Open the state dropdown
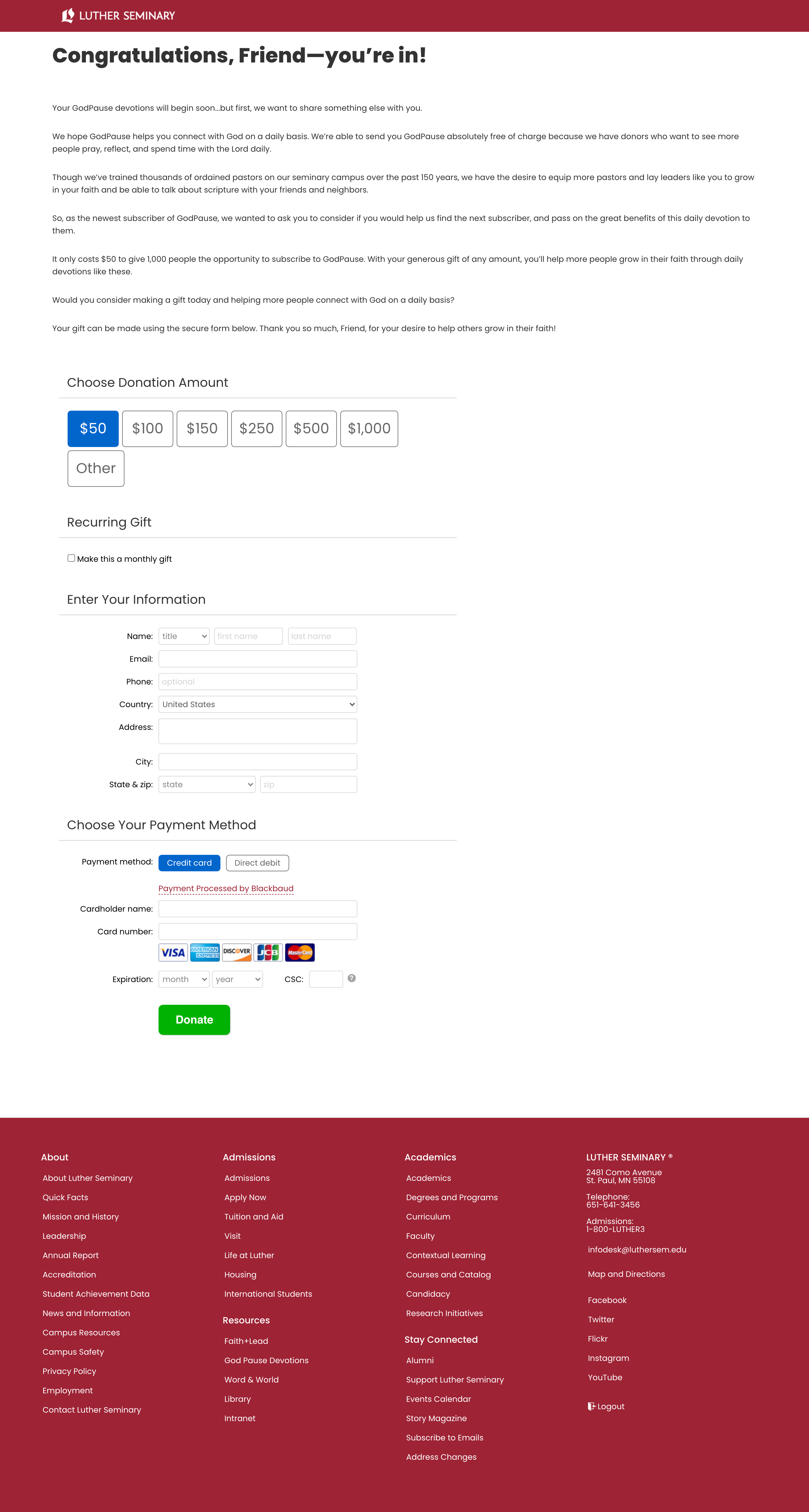 coord(207,784)
